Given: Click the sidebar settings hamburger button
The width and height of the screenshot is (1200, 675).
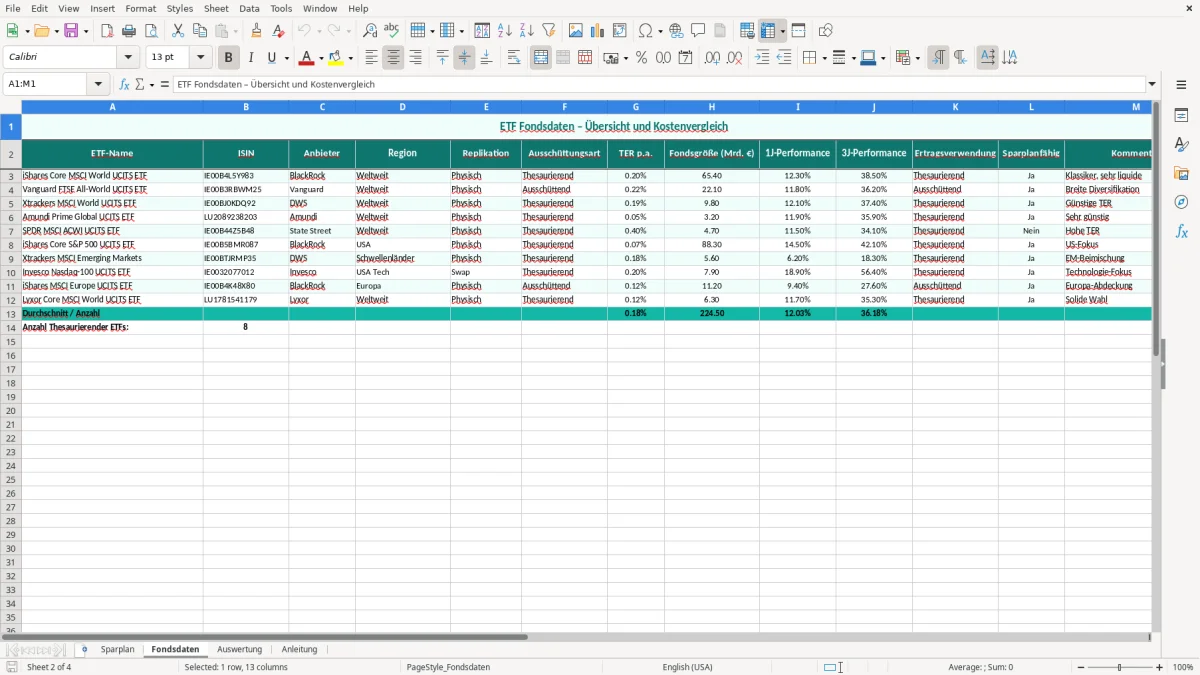Looking at the screenshot, I should coord(1181,84).
